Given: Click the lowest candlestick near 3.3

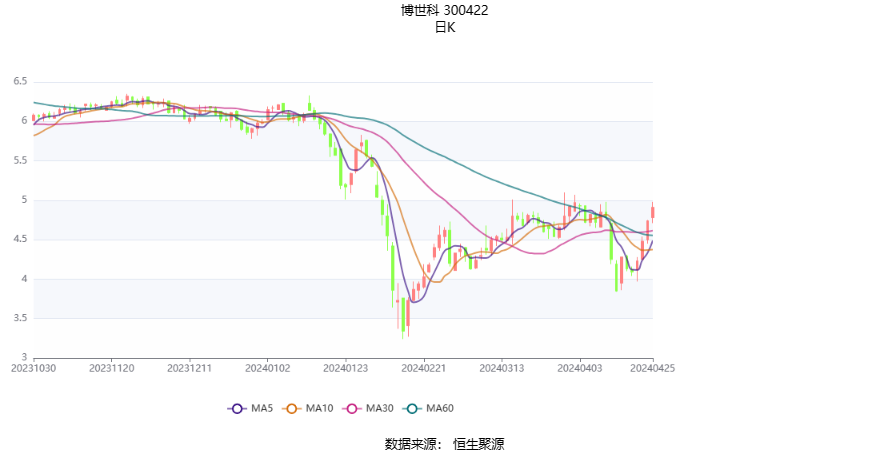Looking at the screenshot, I should (x=403, y=317).
